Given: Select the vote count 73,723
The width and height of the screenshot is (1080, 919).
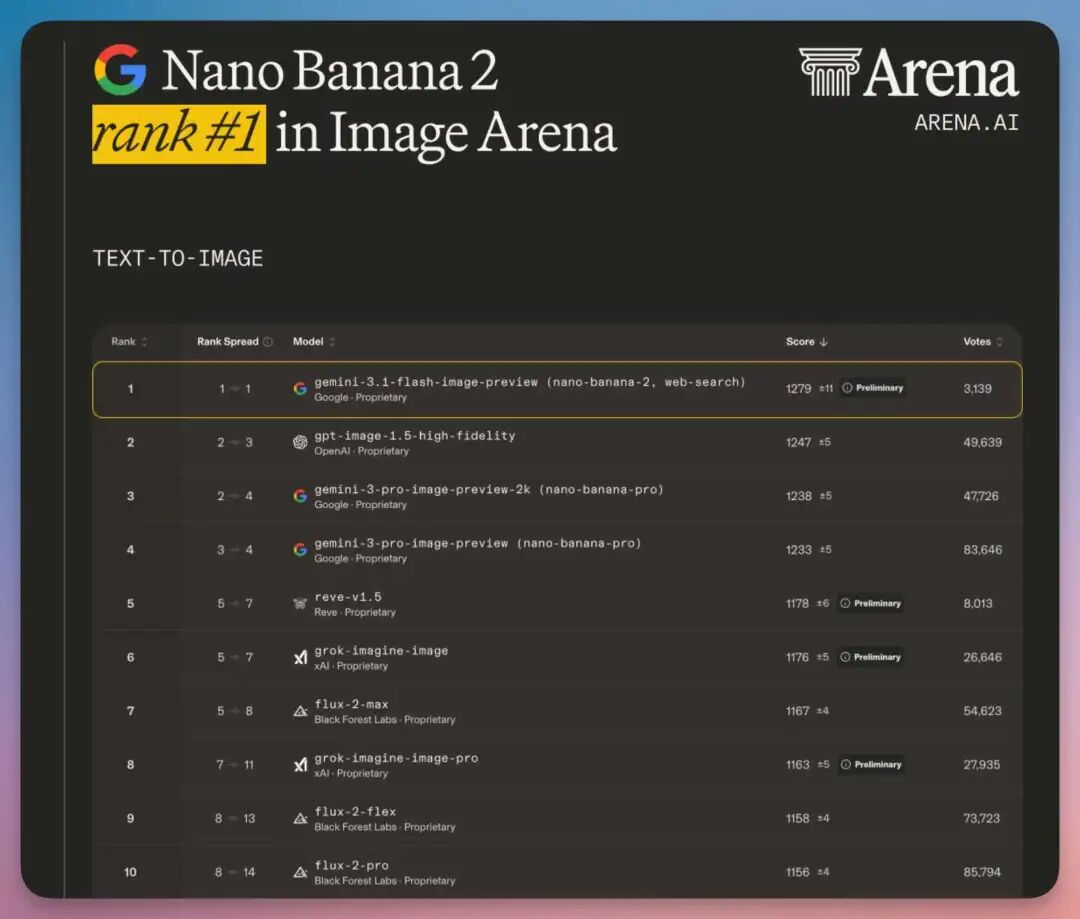Looking at the screenshot, I should tap(982, 818).
